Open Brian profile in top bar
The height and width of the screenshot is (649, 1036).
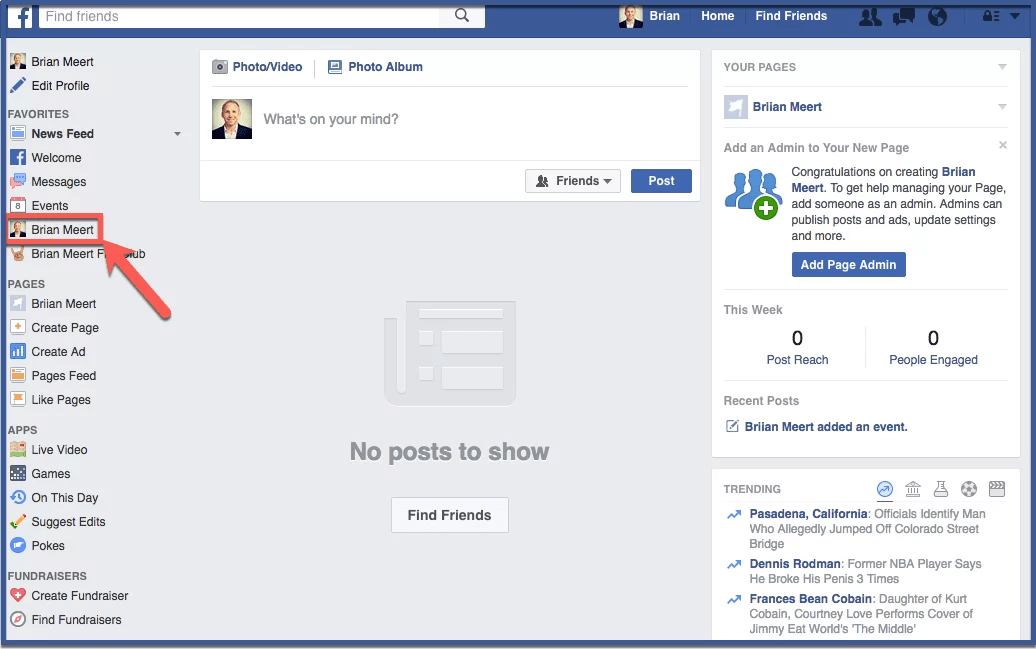(x=649, y=16)
